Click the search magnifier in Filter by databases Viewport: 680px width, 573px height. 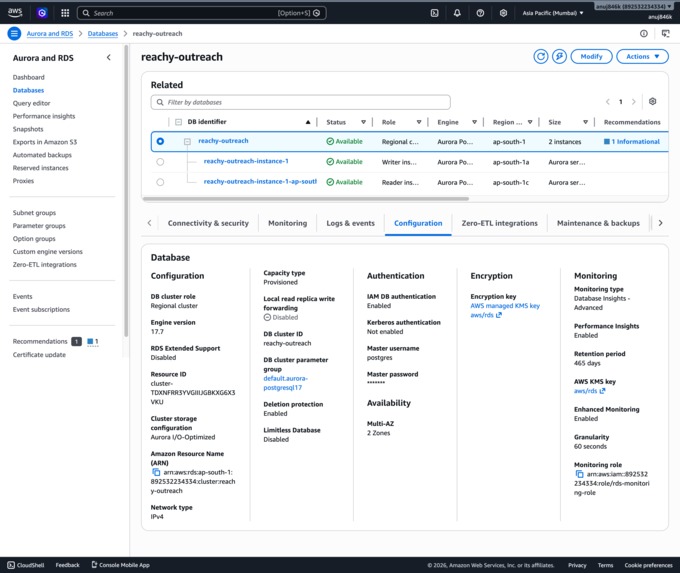pos(160,102)
